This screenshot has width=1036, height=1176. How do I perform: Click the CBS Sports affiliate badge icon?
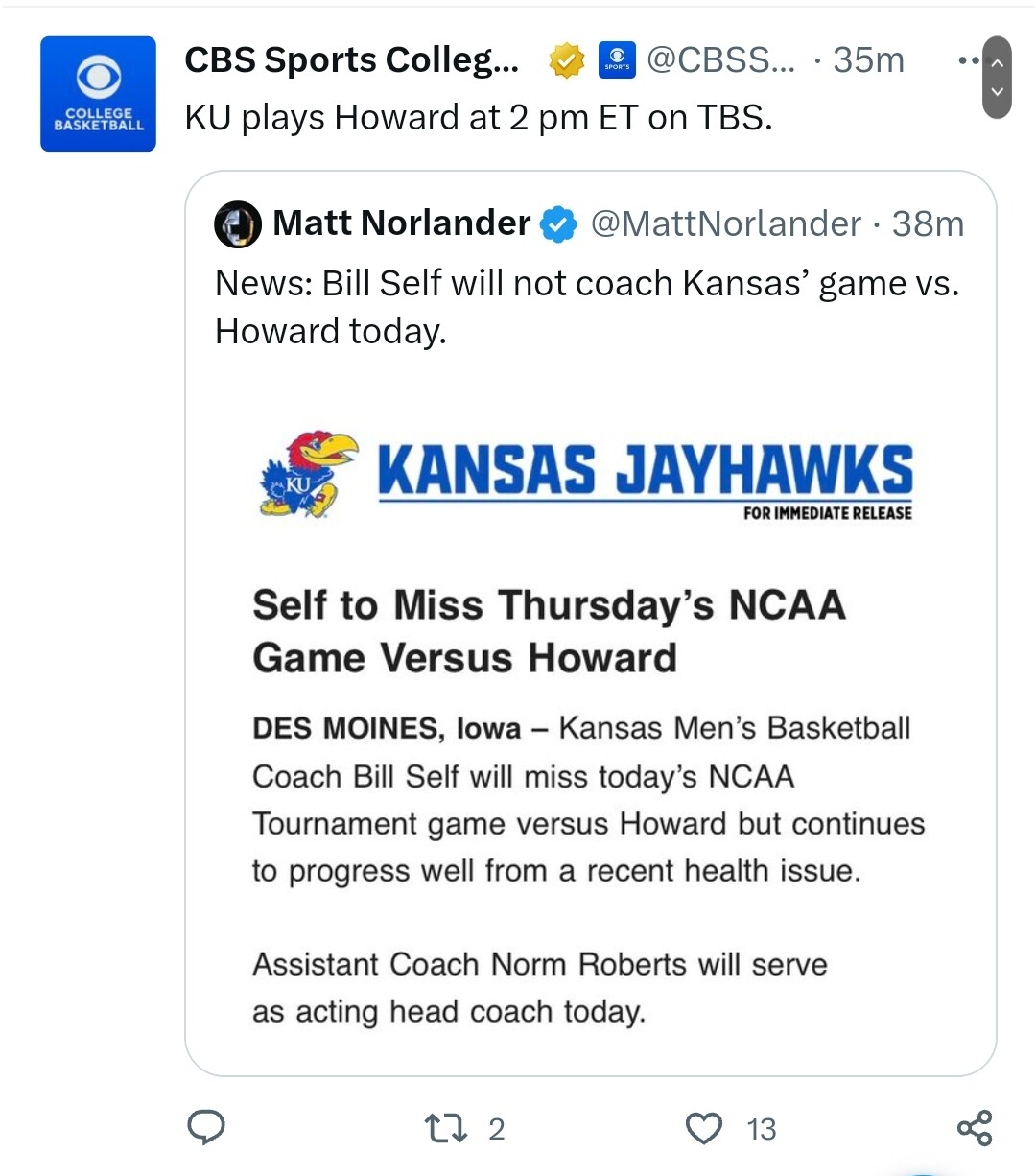(617, 60)
